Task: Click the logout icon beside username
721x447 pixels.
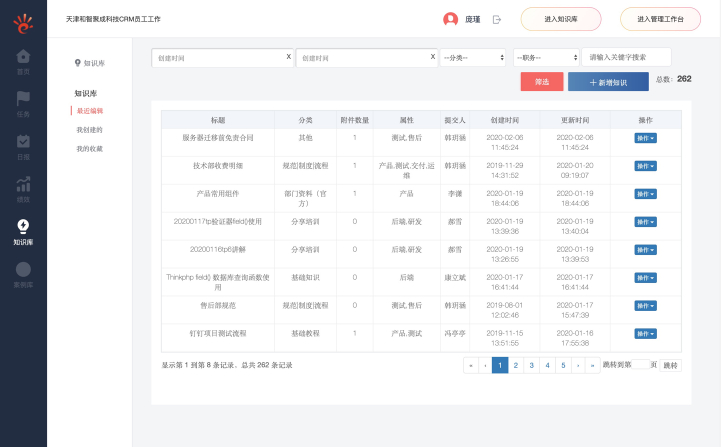Action: tap(497, 19)
